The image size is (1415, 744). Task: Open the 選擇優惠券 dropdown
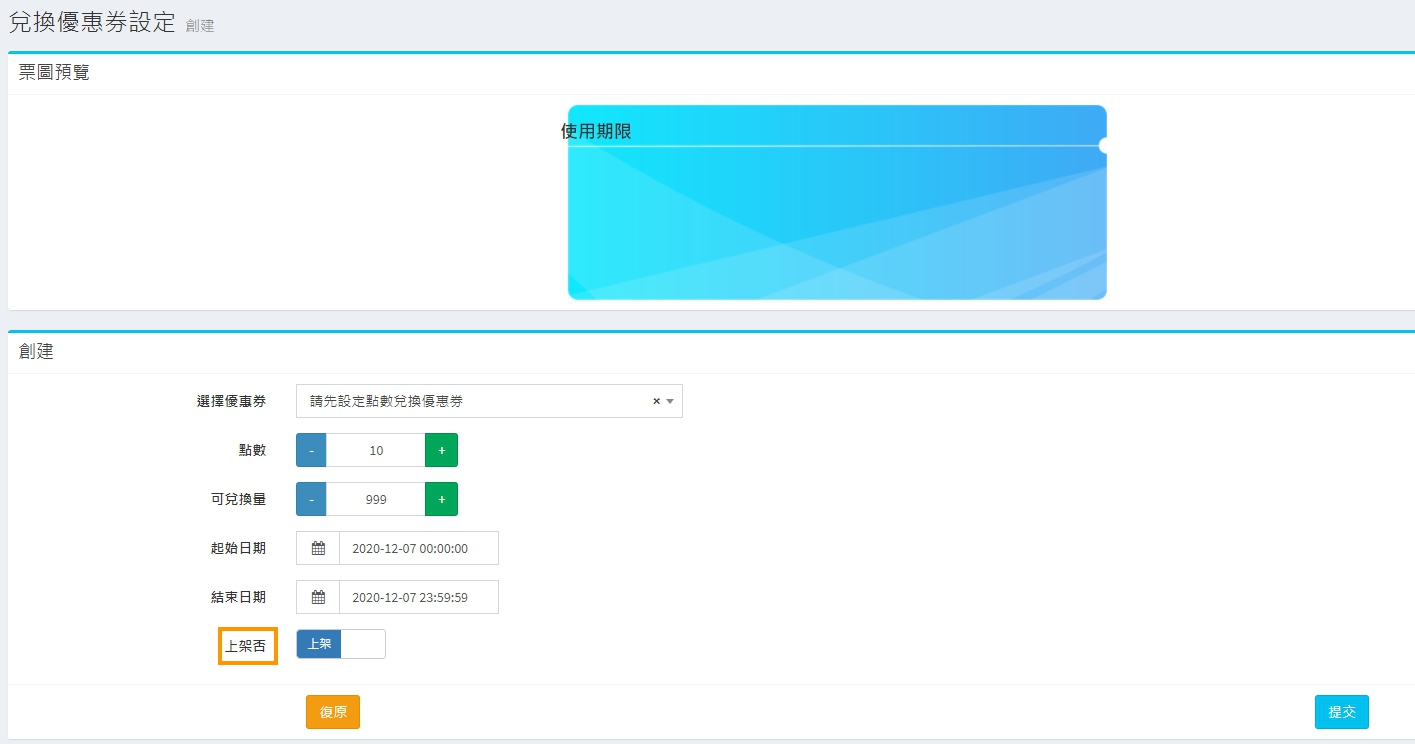tap(470, 401)
